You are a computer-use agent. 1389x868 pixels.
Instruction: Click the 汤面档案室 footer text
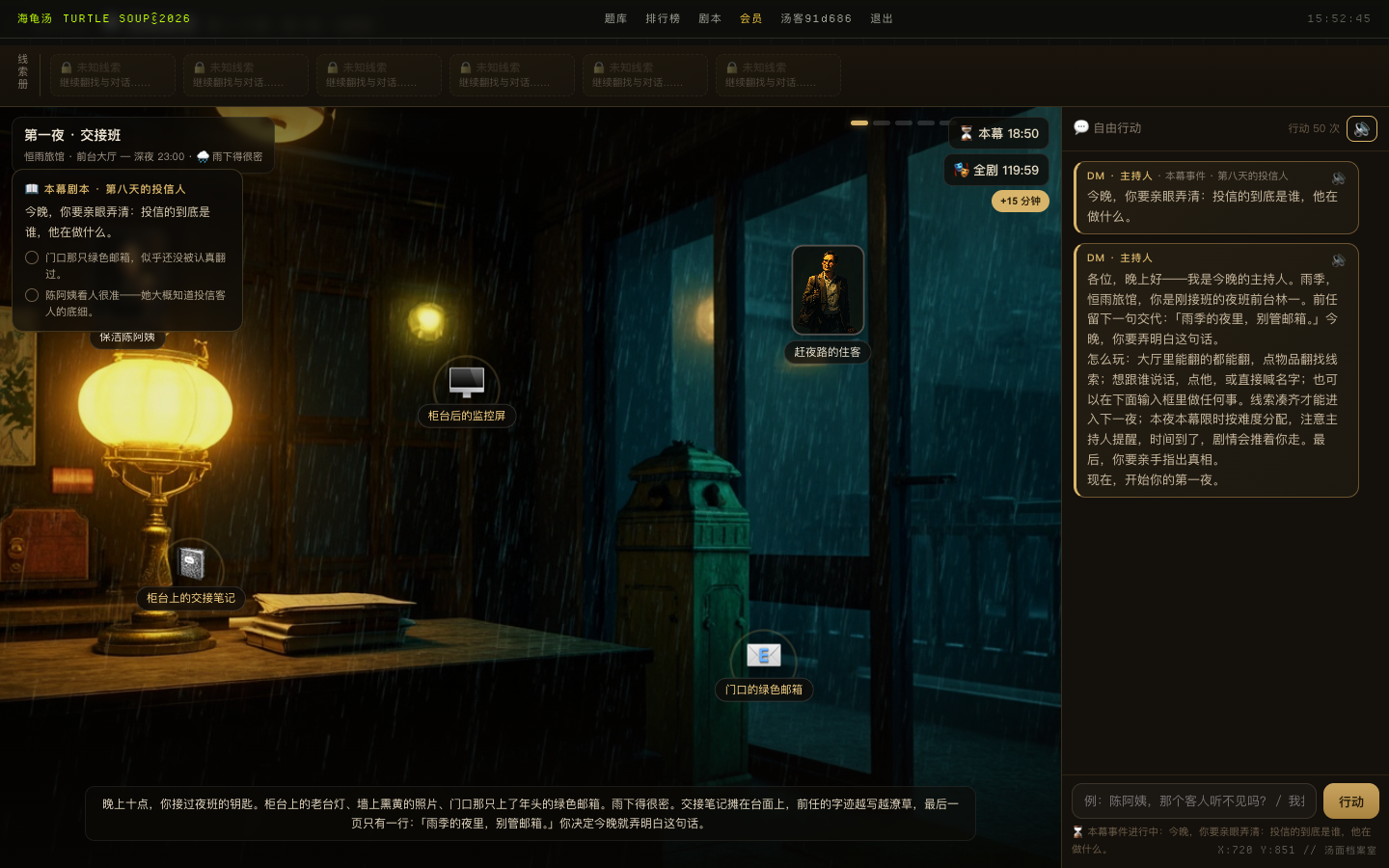(x=1350, y=851)
